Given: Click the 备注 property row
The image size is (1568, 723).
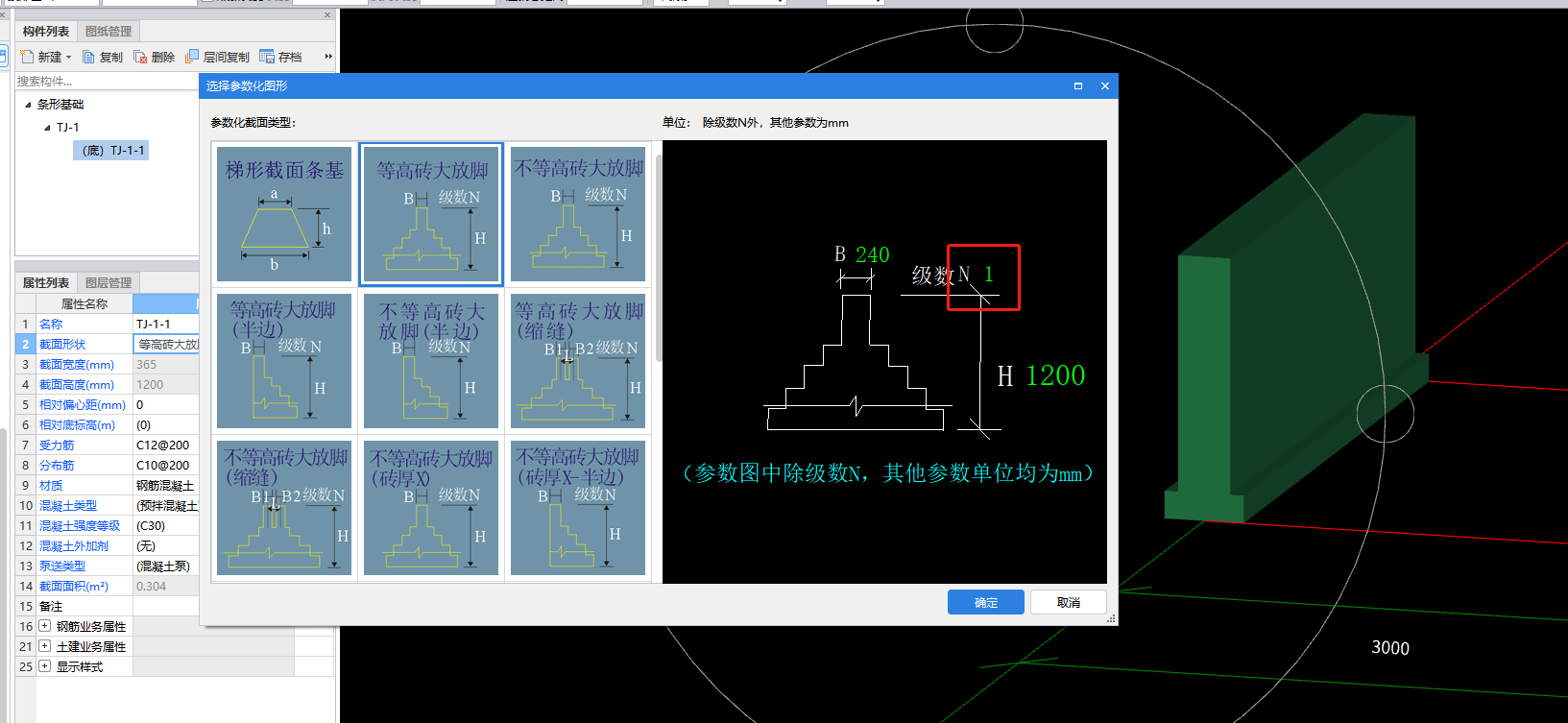Looking at the screenshot, I should [x=108, y=607].
